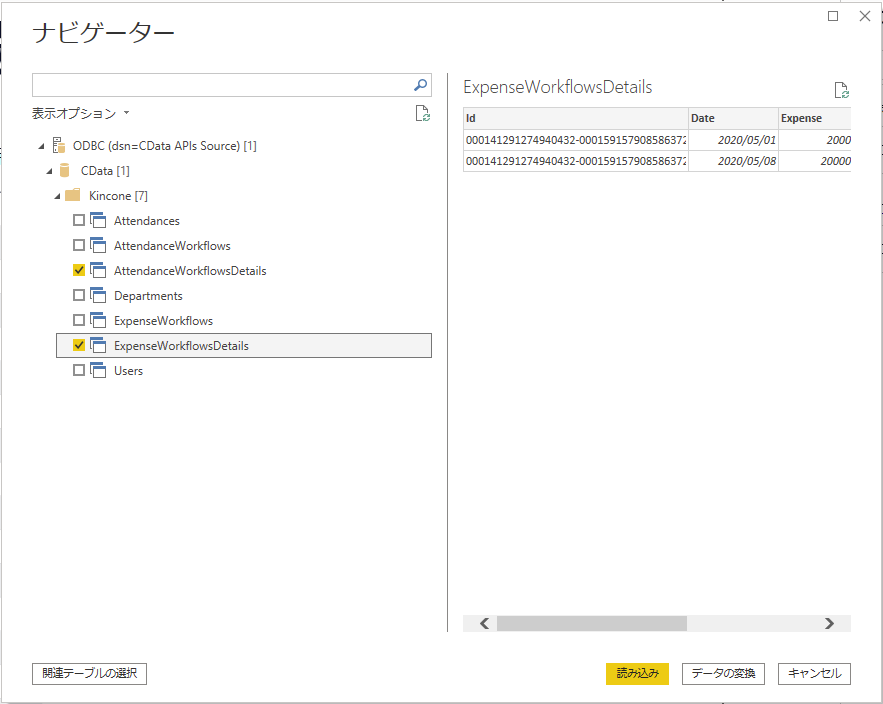This screenshot has height=704, width=883.
Task: Click the table icon next to ExpenseWorkflows
Action: click(x=98, y=320)
